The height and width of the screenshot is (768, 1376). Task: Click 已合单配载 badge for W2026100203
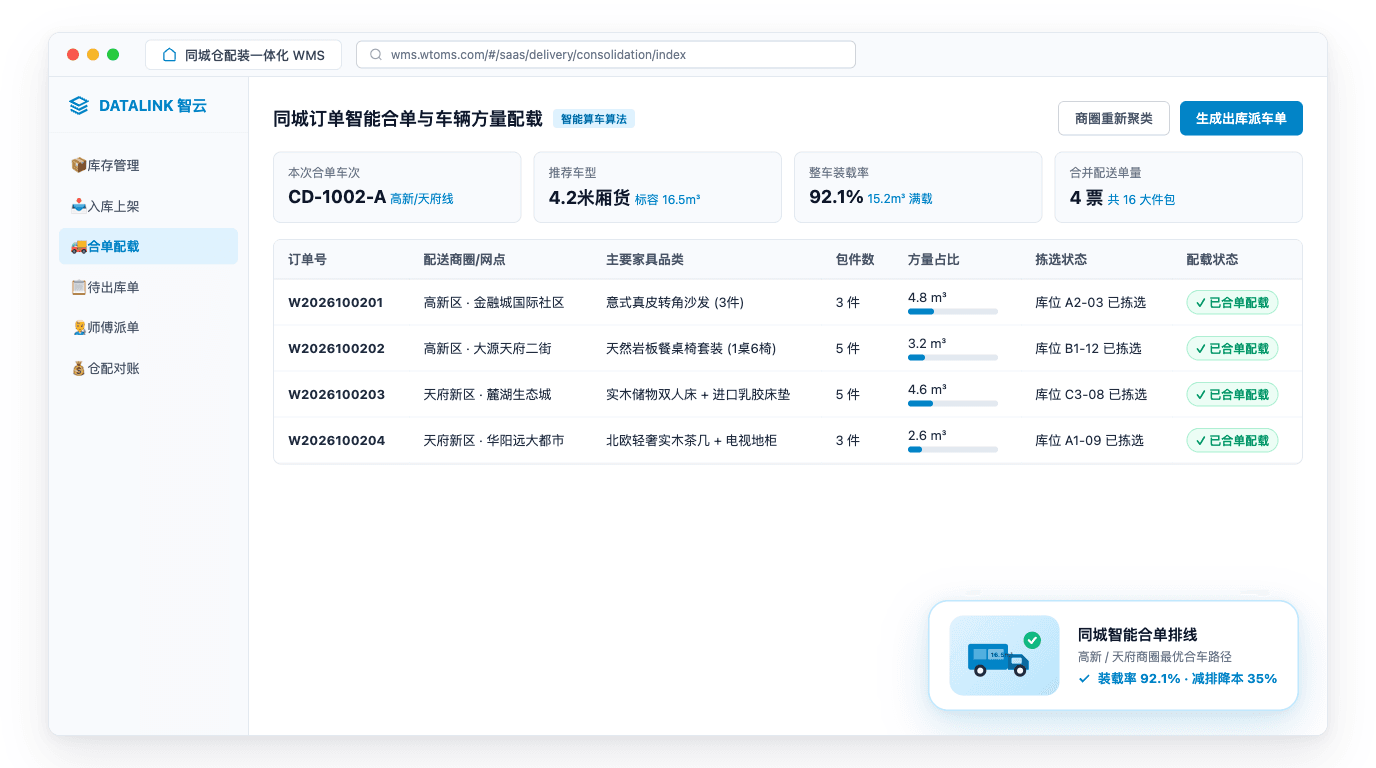[x=1232, y=394]
